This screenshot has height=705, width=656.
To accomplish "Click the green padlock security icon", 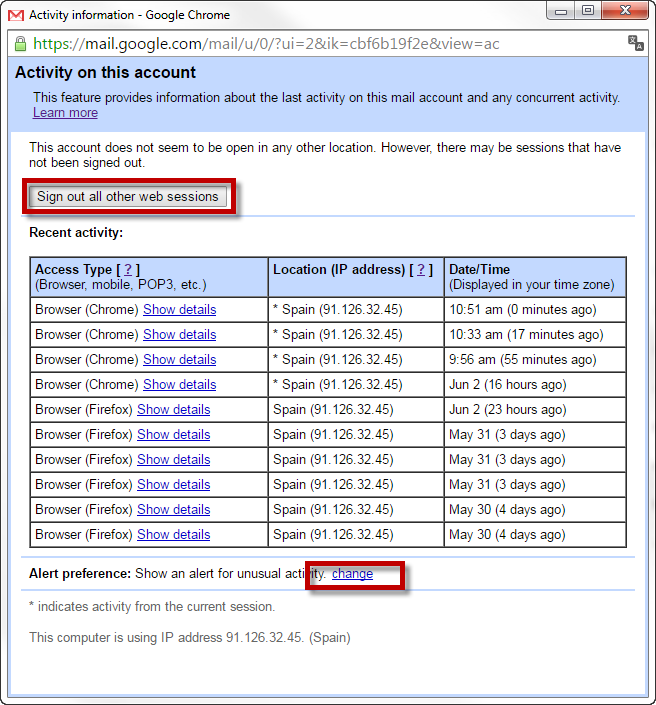I will pos(20,44).
